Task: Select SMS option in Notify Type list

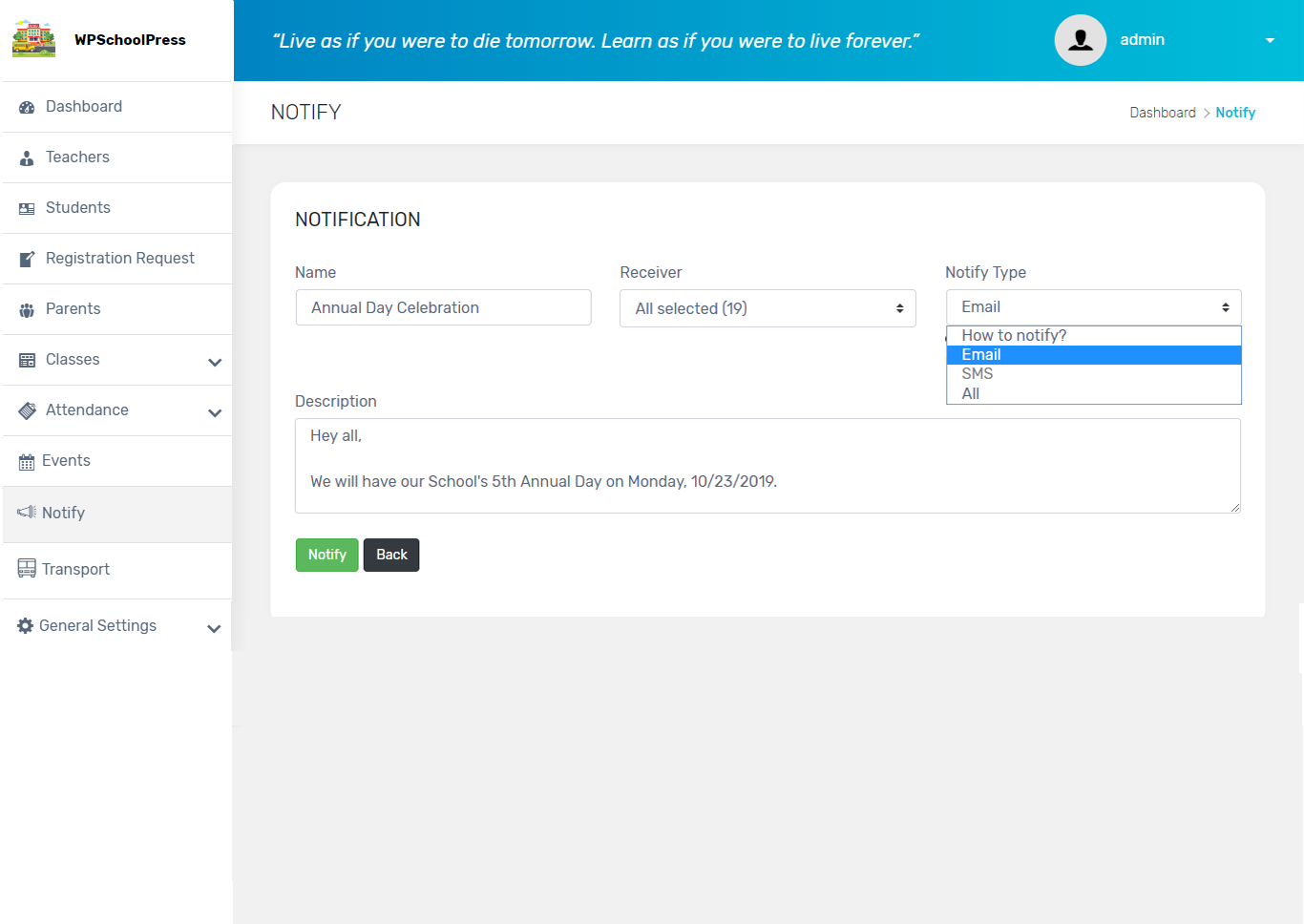Action: (x=978, y=374)
